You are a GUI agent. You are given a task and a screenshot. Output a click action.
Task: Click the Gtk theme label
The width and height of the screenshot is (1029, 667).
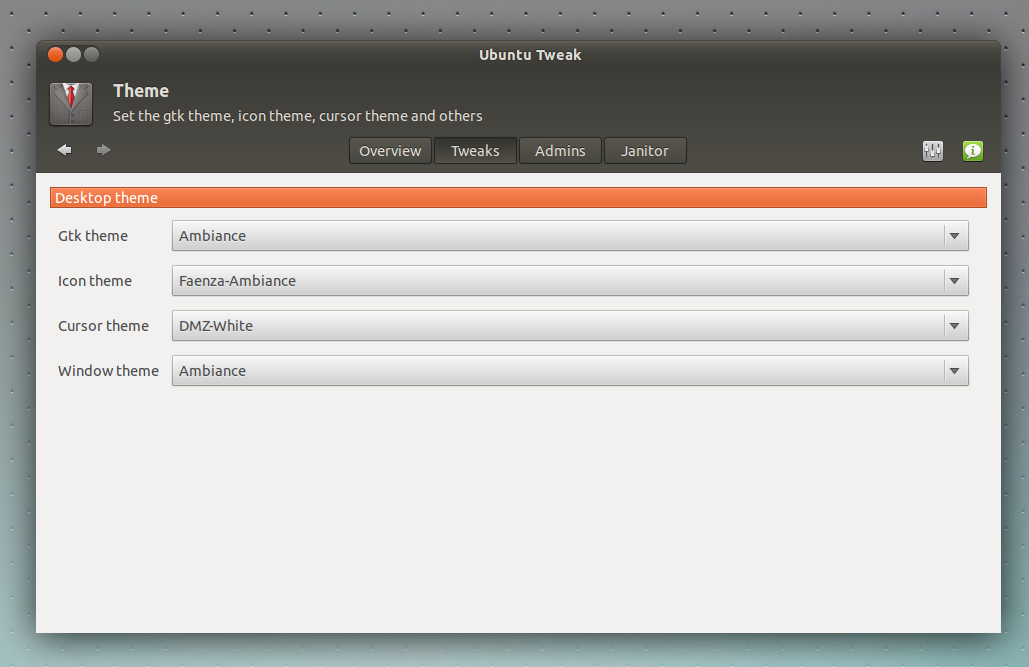[93, 236]
